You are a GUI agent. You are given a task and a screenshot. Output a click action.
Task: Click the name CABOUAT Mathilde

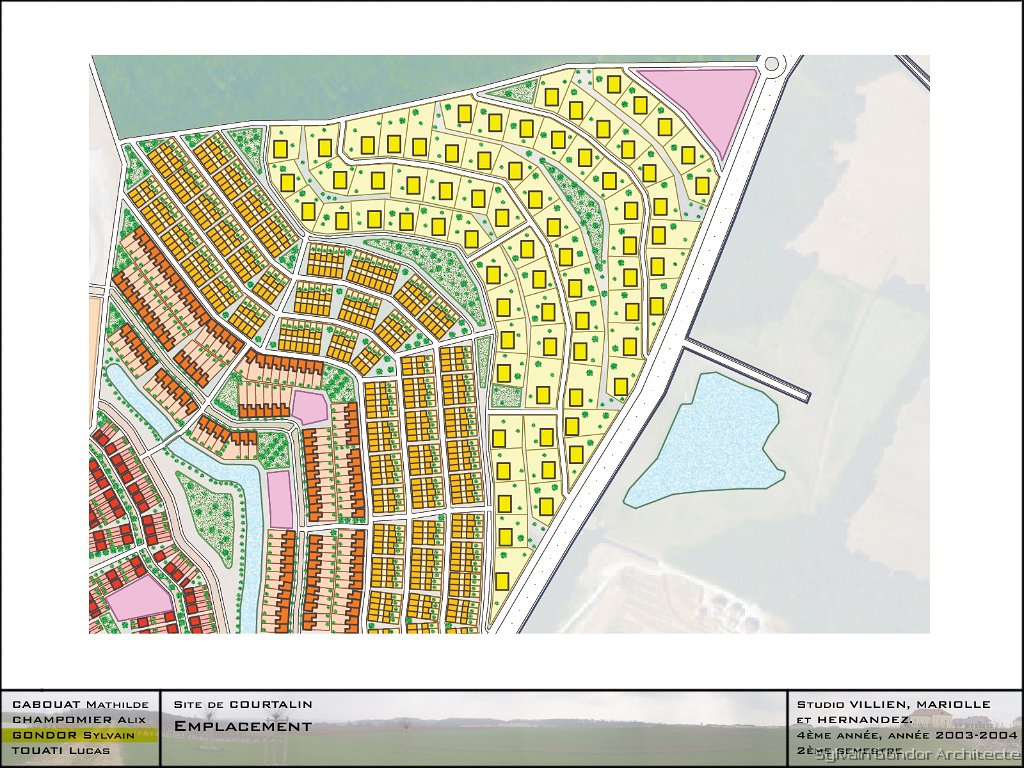coord(80,705)
